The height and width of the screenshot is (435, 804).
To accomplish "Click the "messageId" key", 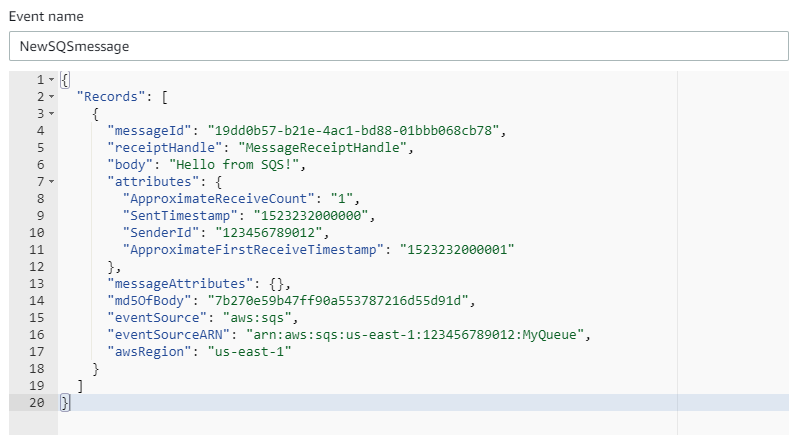I will click(149, 131).
